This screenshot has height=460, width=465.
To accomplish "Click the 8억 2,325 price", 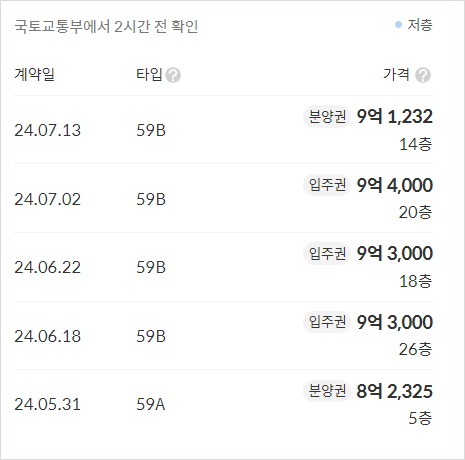I will point(395,391).
